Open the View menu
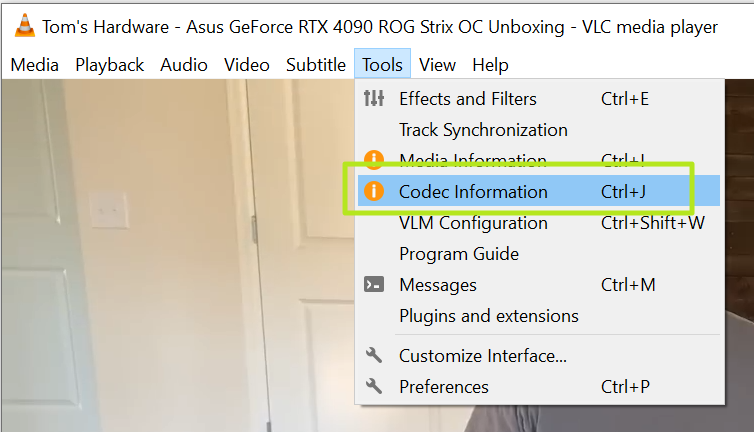The image size is (754, 432). [x=437, y=65]
